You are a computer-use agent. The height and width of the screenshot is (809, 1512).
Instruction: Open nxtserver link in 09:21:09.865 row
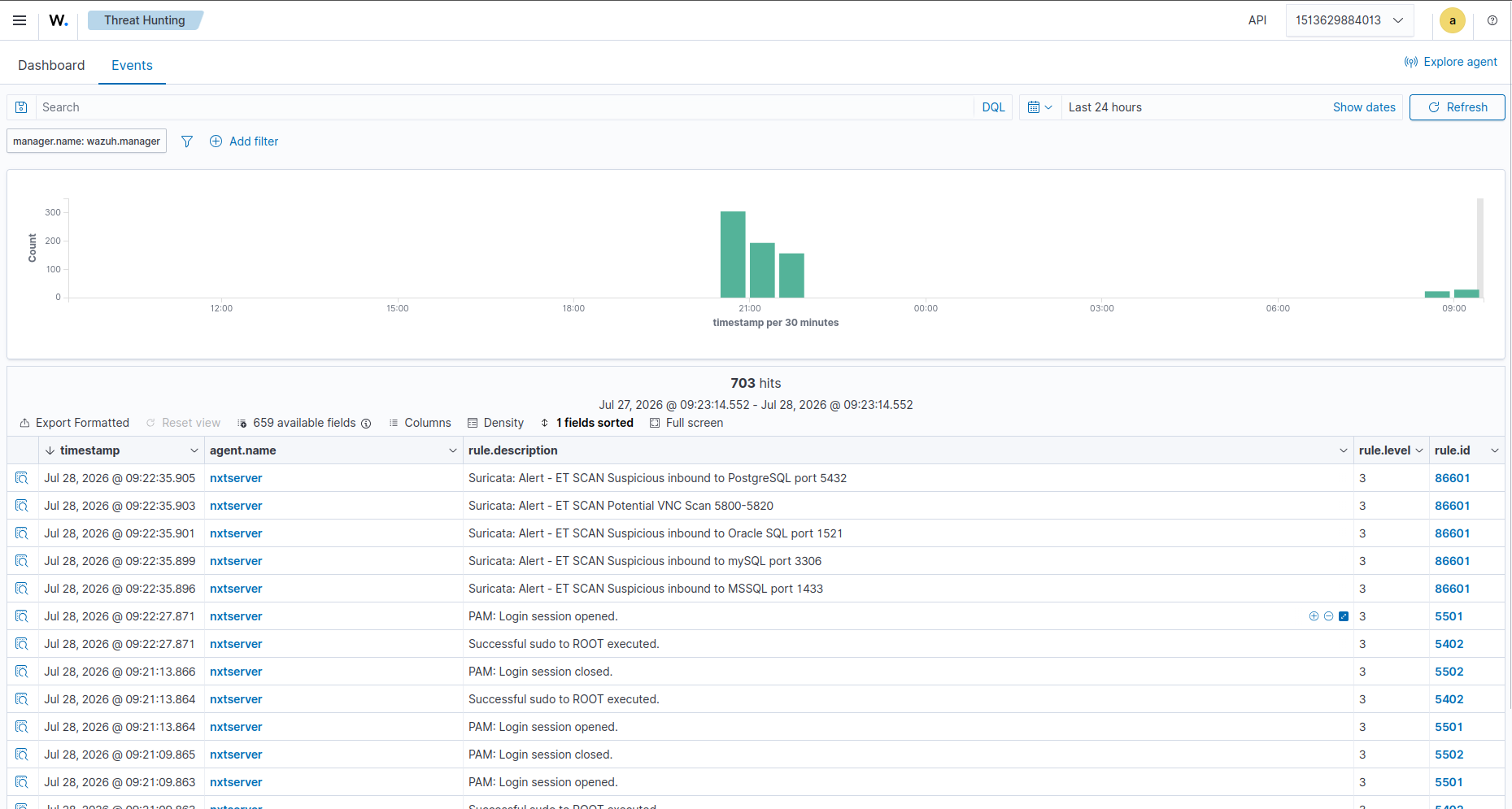(x=236, y=755)
